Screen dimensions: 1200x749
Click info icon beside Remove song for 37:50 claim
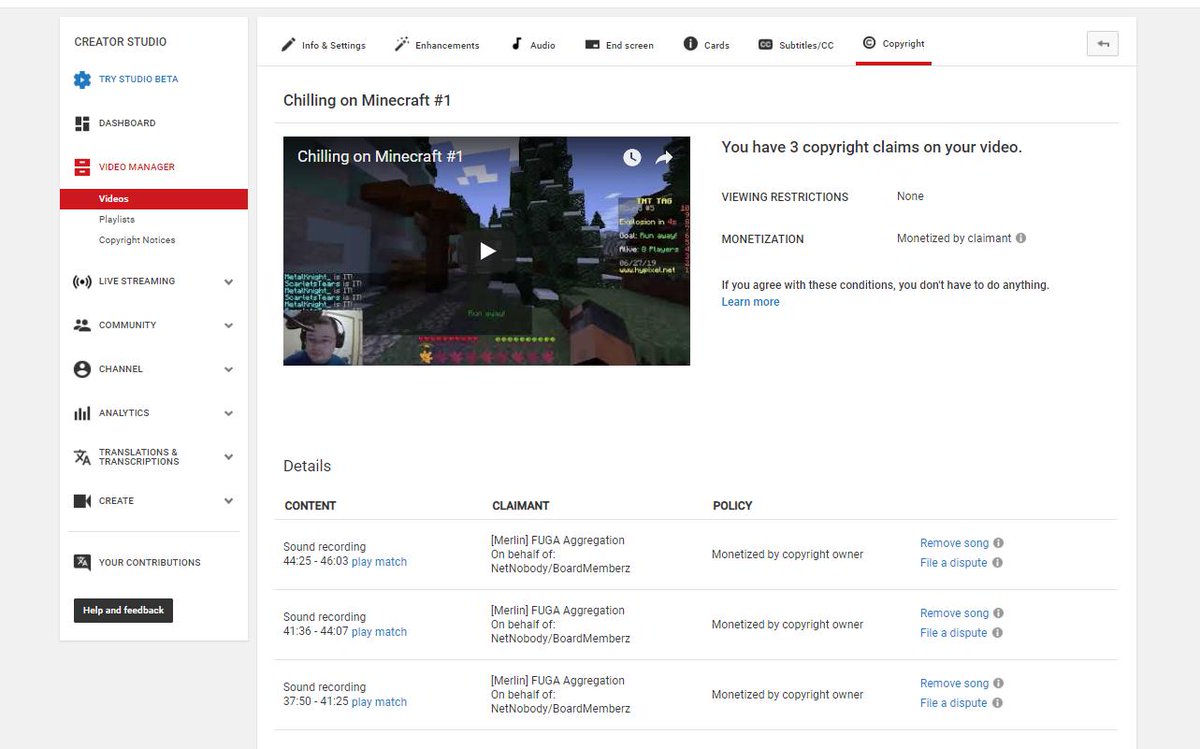[998, 683]
